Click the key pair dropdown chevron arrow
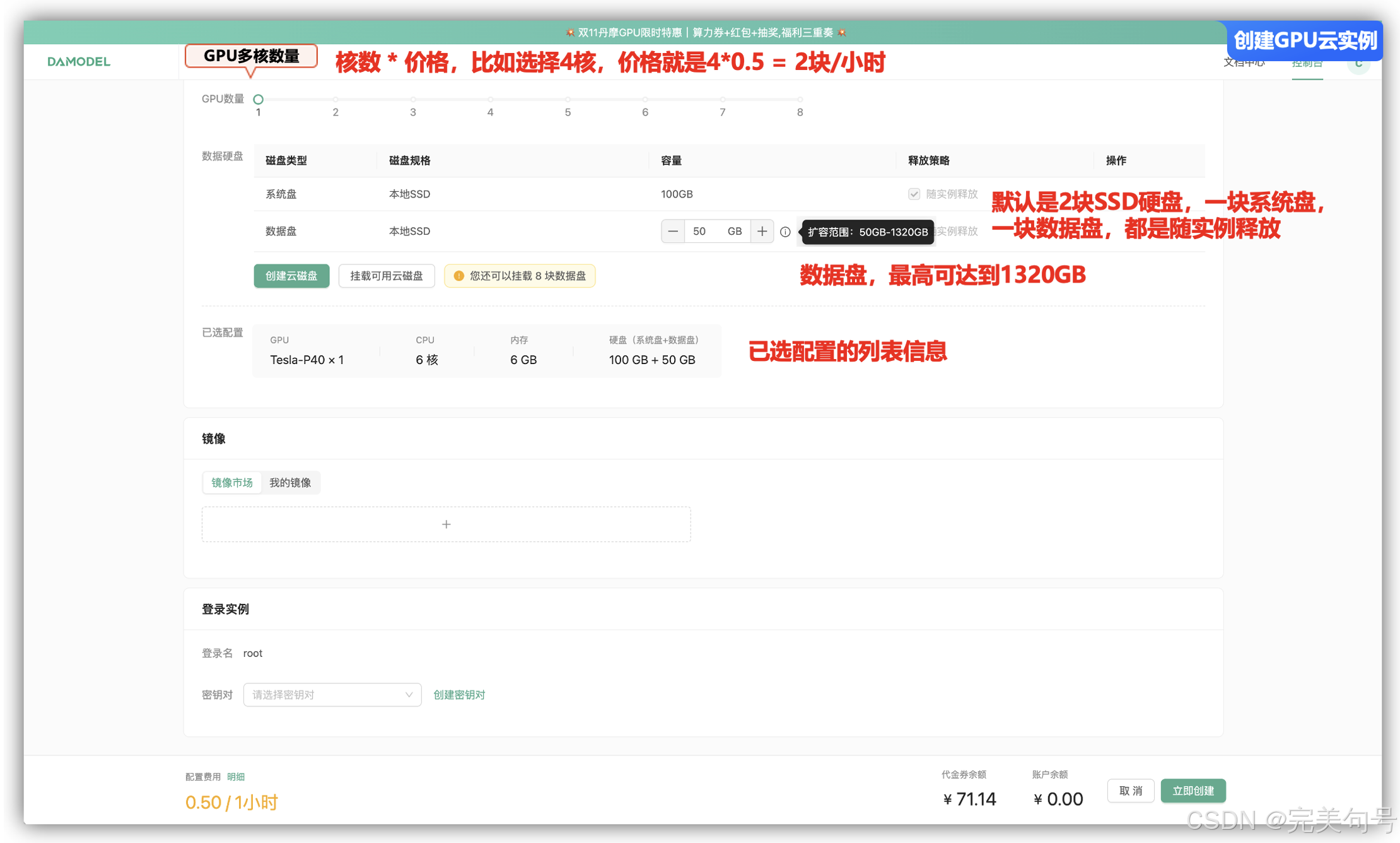Viewport: 1400px width, 843px height. tap(409, 695)
